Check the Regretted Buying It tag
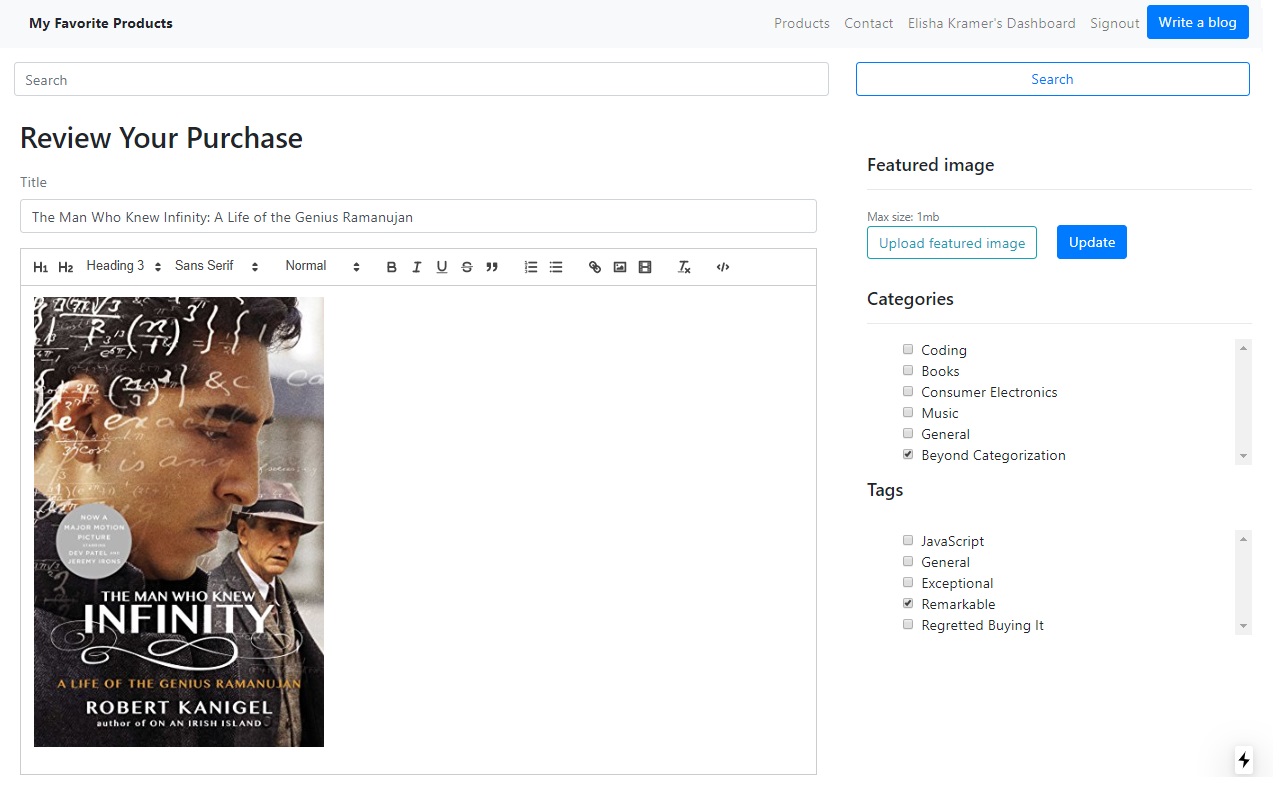The height and width of the screenshot is (800, 1280). [x=908, y=624]
